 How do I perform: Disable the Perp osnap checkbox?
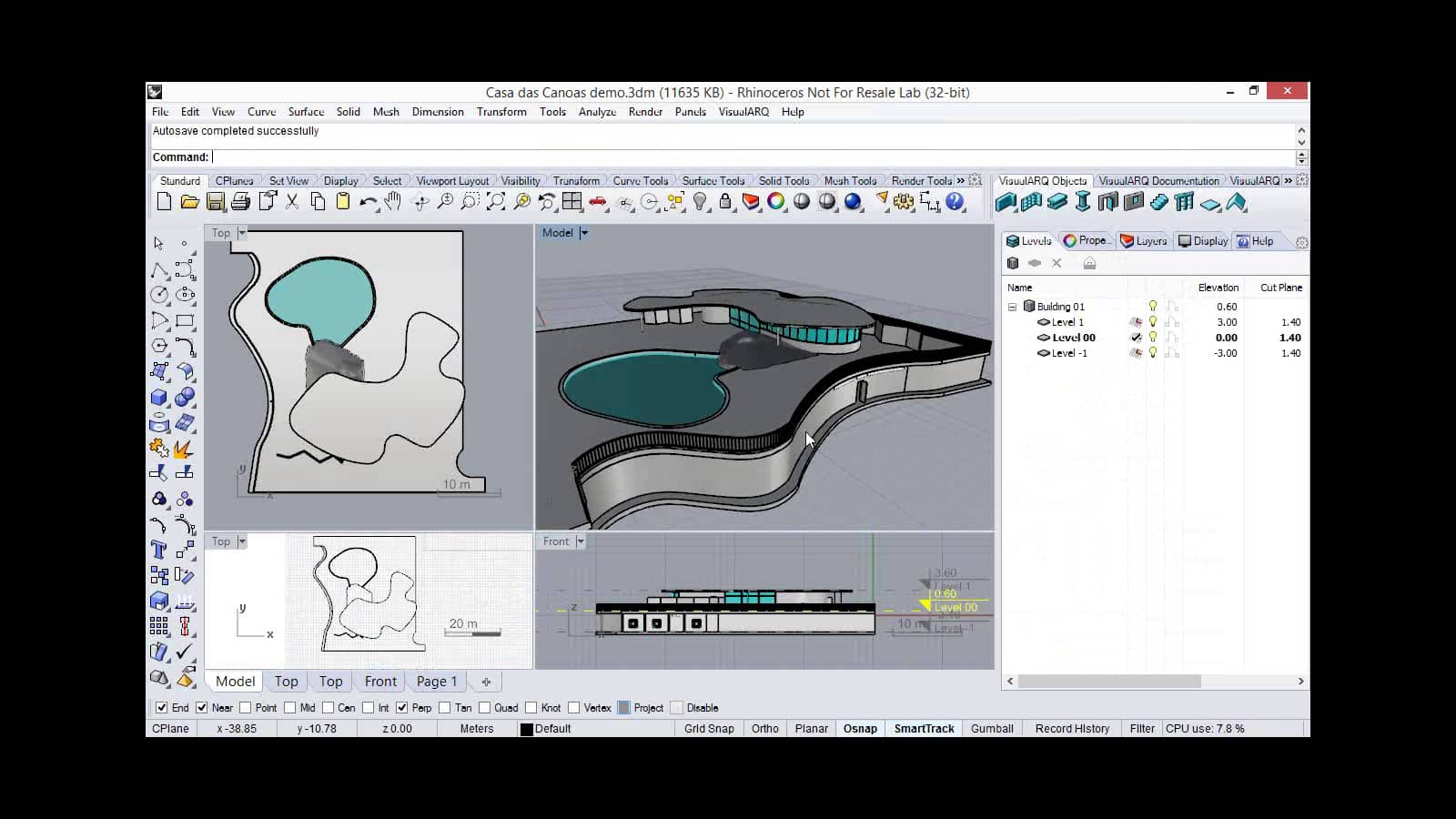pyautogui.click(x=402, y=707)
